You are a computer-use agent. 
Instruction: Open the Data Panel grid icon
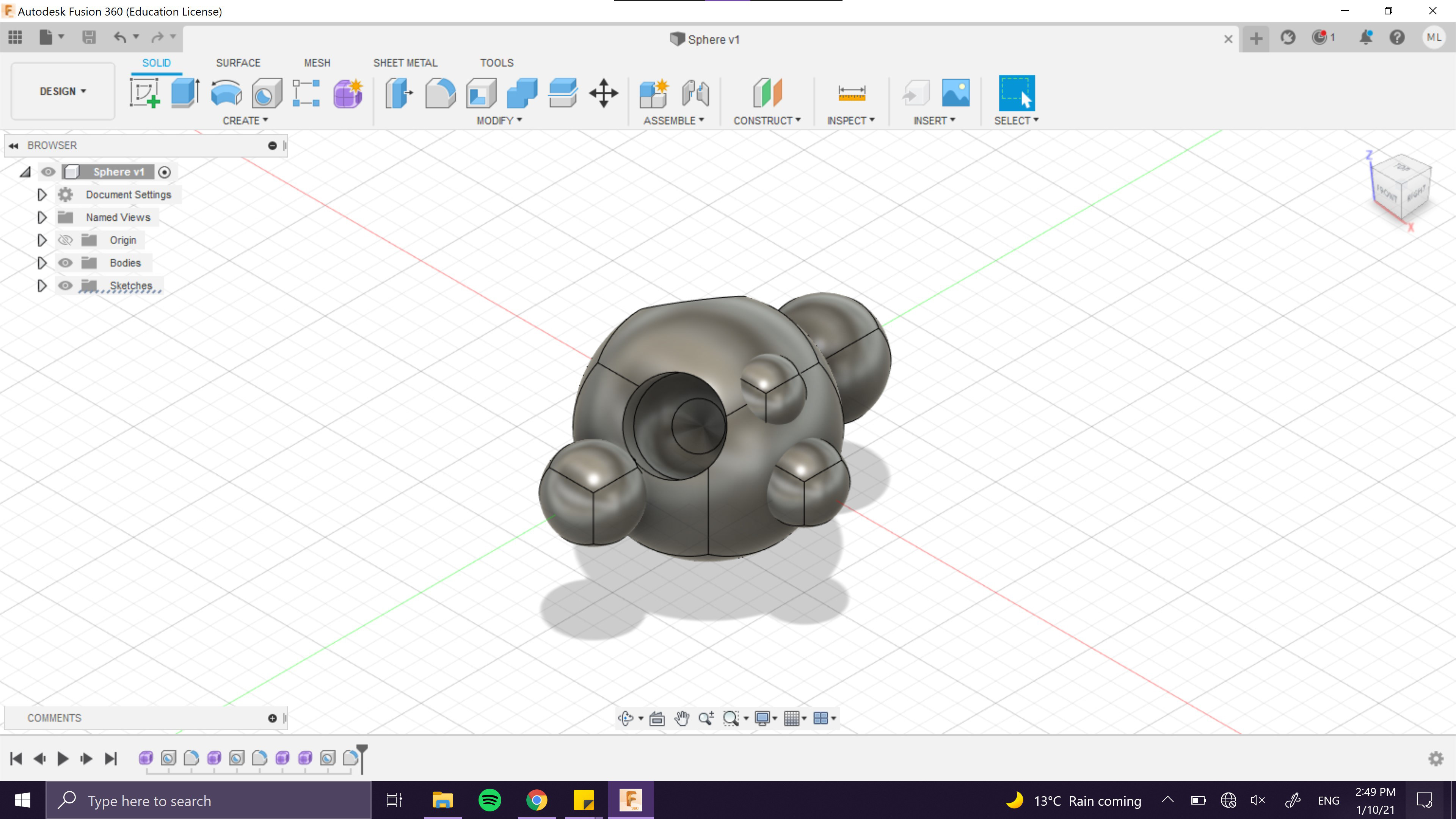coord(15,37)
